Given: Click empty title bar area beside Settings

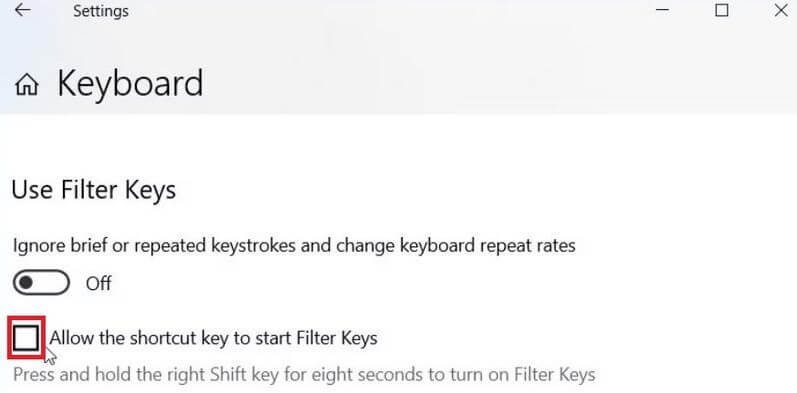Looking at the screenshot, I should [386, 11].
